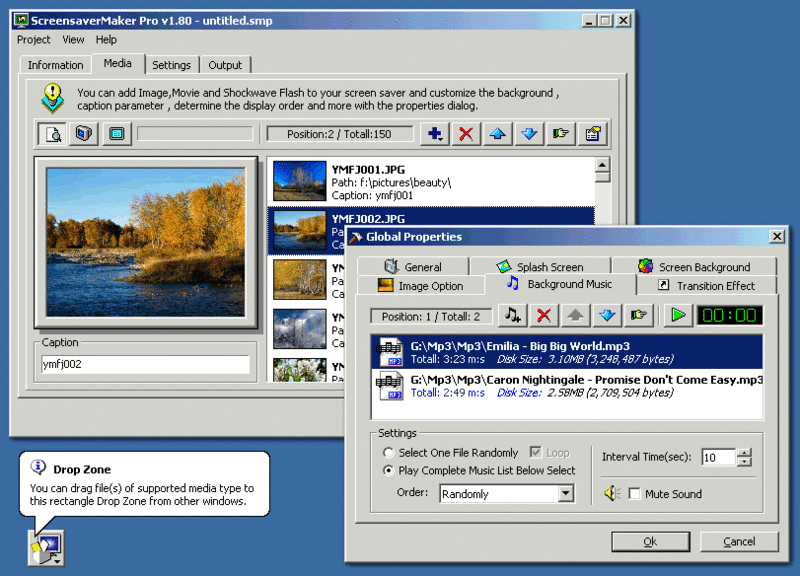Open the General tab in Global Properties
800x576 pixels.
[x=413, y=266]
